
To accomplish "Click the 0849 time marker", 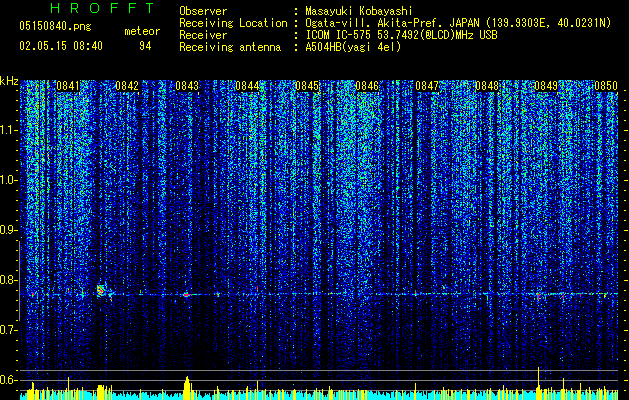I will pos(546,86).
